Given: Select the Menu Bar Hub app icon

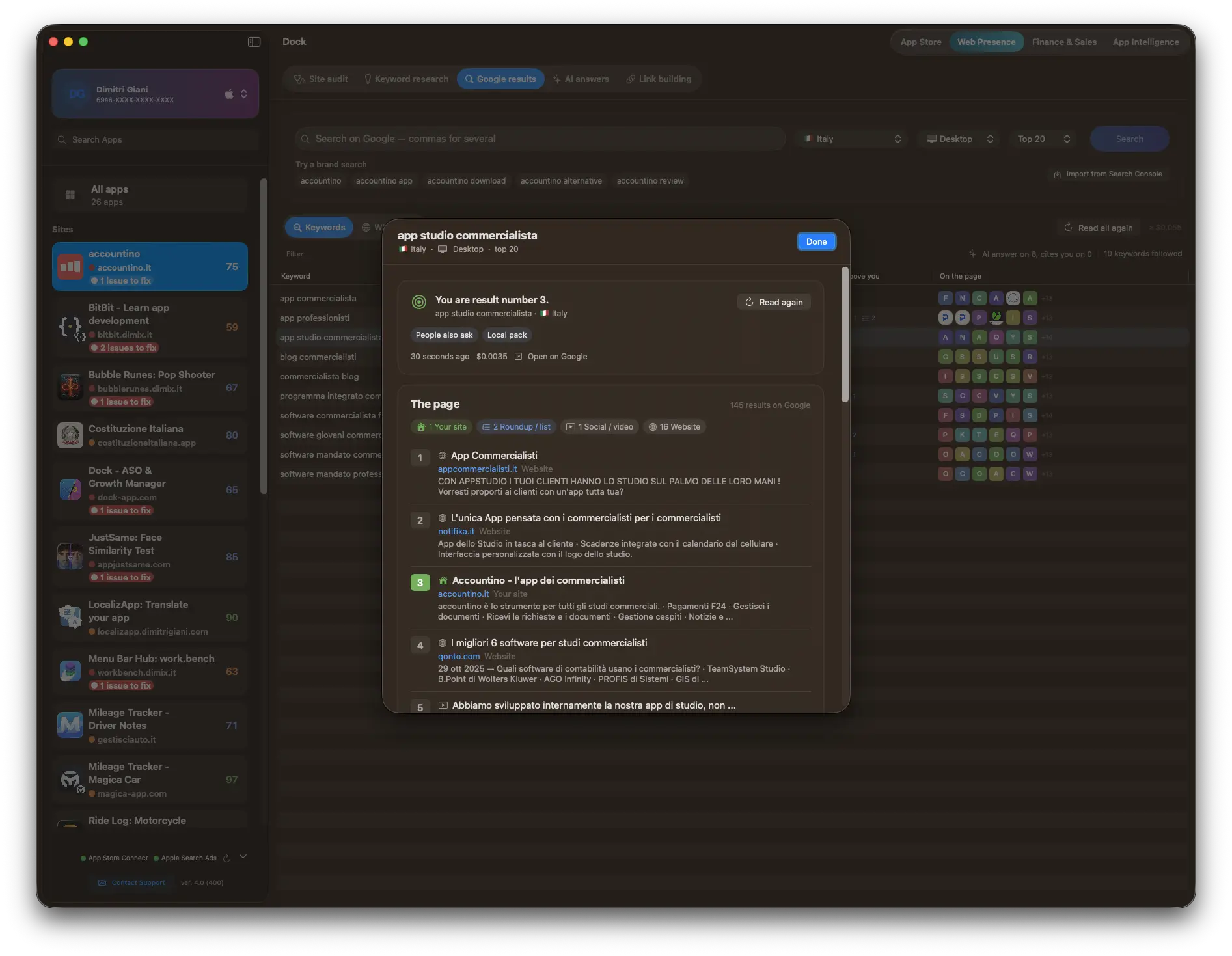Looking at the screenshot, I should (x=70, y=671).
